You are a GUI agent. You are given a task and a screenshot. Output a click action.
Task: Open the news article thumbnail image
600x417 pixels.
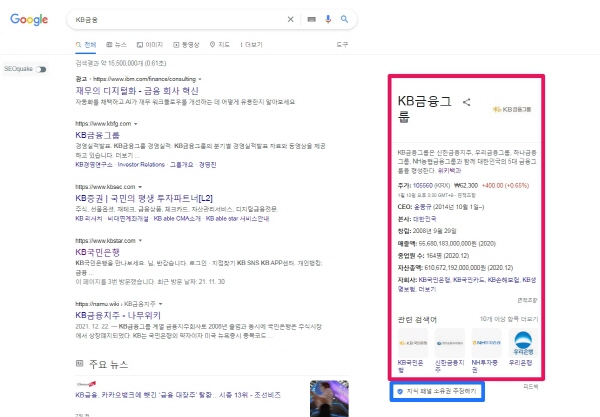[329, 398]
